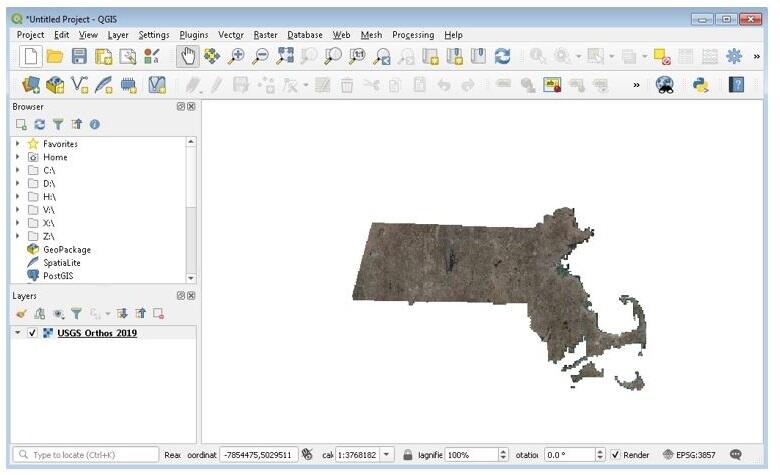Click the Save Project disk icon

[79, 58]
